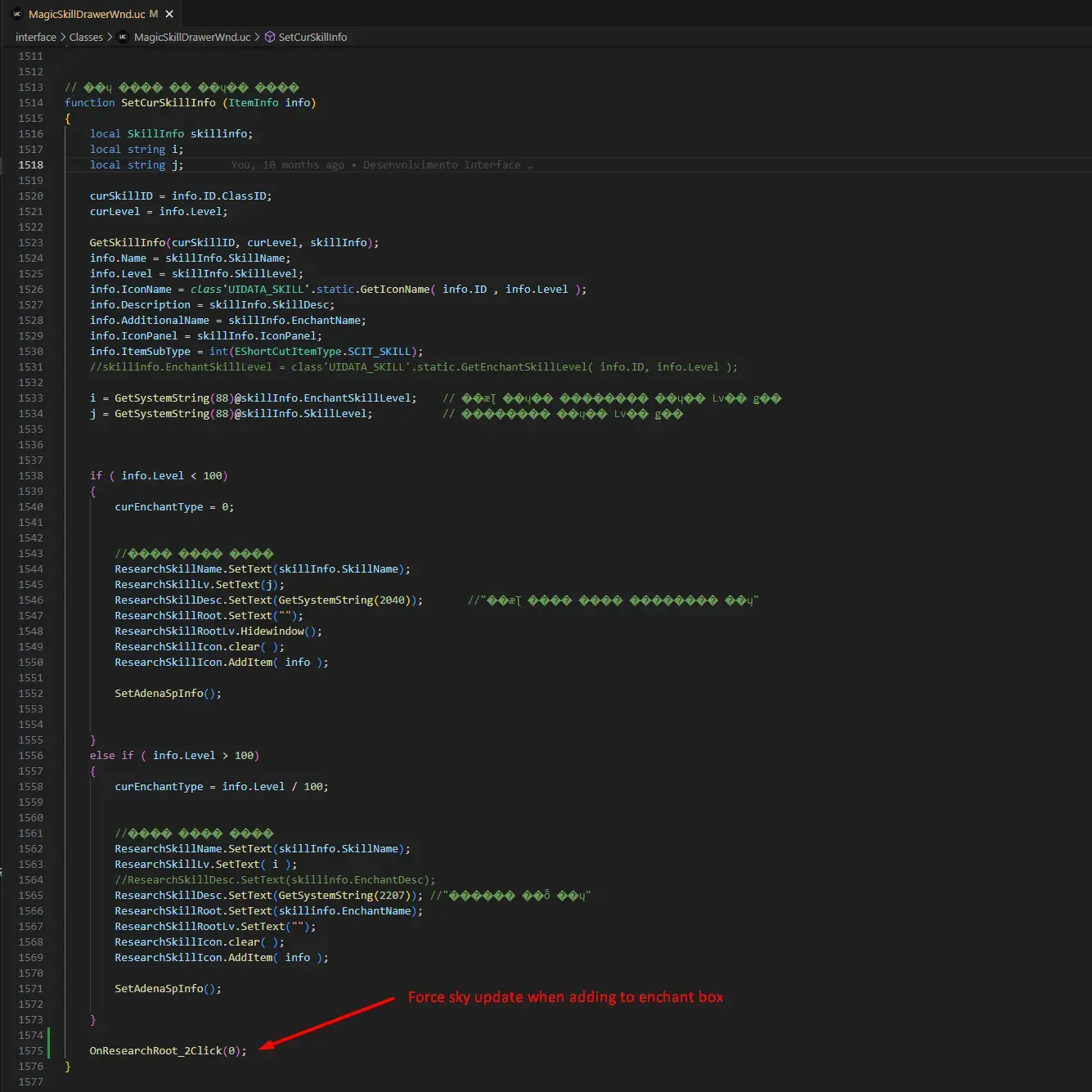This screenshot has width=1092, height=1092.
Task: Click 'ResearchSkillLv.SetText(j);' line
Action: pyautogui.click(x=200, y=584)
